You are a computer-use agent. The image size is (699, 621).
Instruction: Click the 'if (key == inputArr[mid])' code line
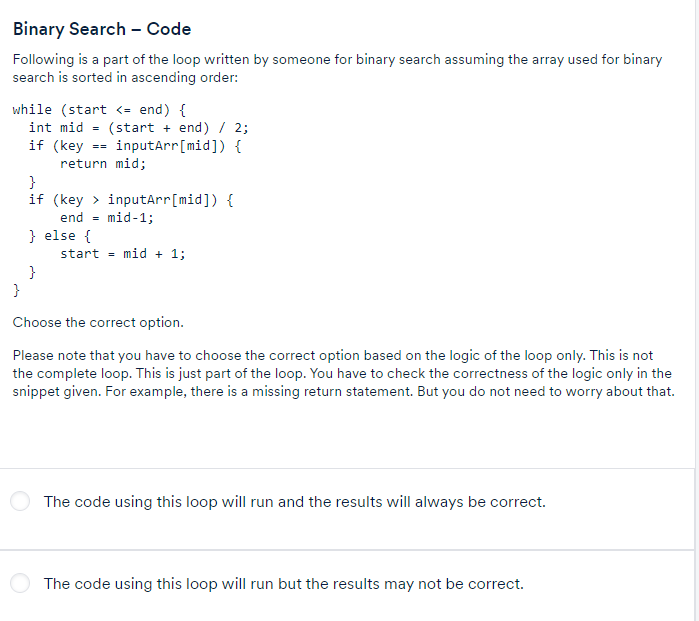click(135, 146)
